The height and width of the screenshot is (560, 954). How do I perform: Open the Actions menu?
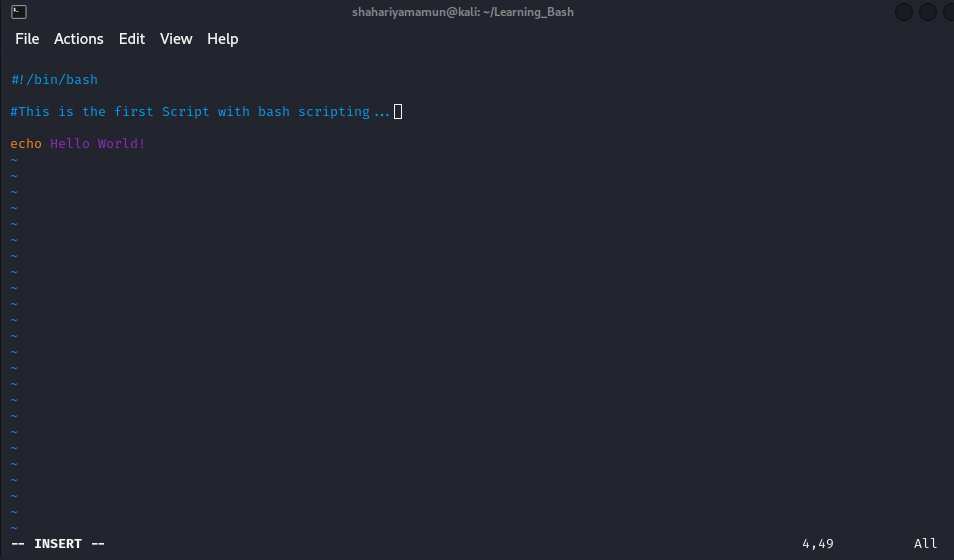[x=78, y=39]
